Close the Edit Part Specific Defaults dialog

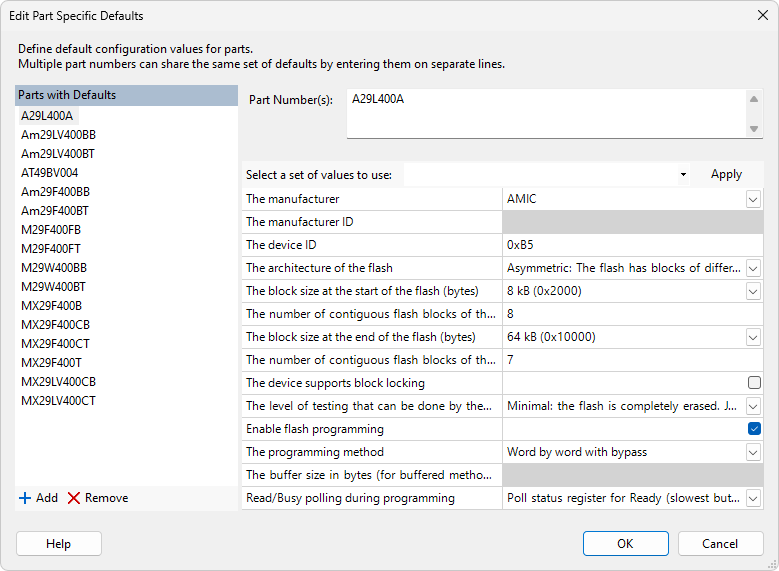[x=762, y=16]
